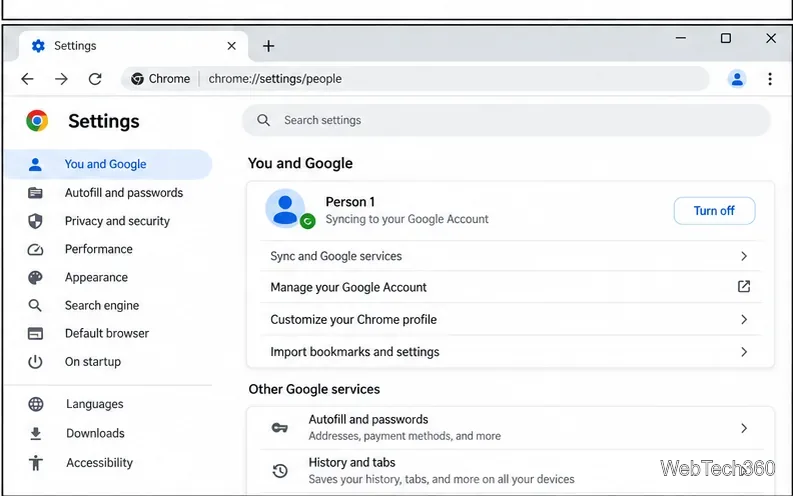This screenshot has width=793, height=496.
Task: Open Import bookmarks and settings
Action: [510, 352]
